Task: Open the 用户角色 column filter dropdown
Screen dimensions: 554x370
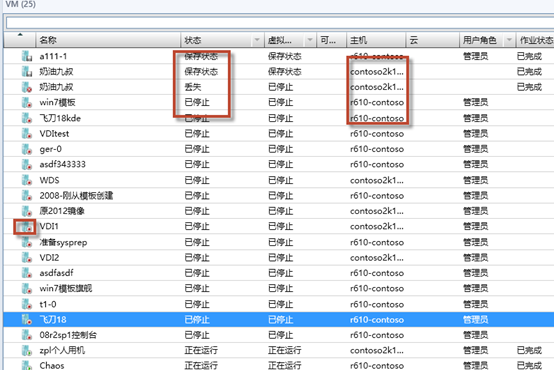Action: [x=509, y=40]
